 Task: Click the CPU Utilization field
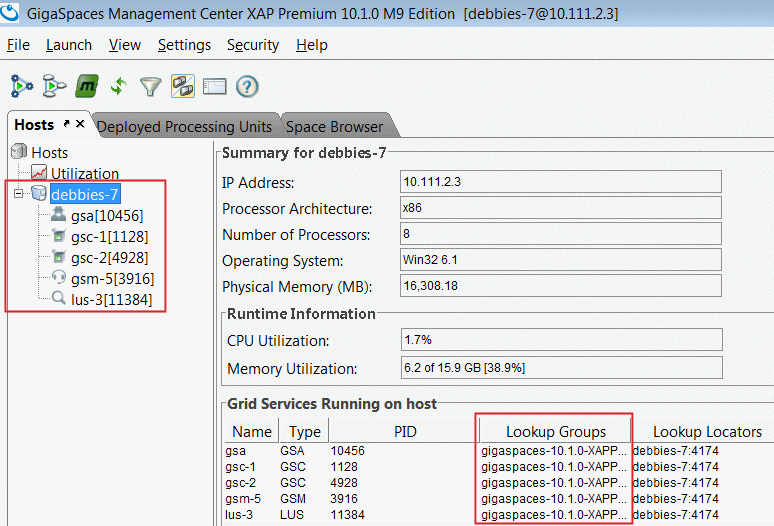[x=562, y=339]
